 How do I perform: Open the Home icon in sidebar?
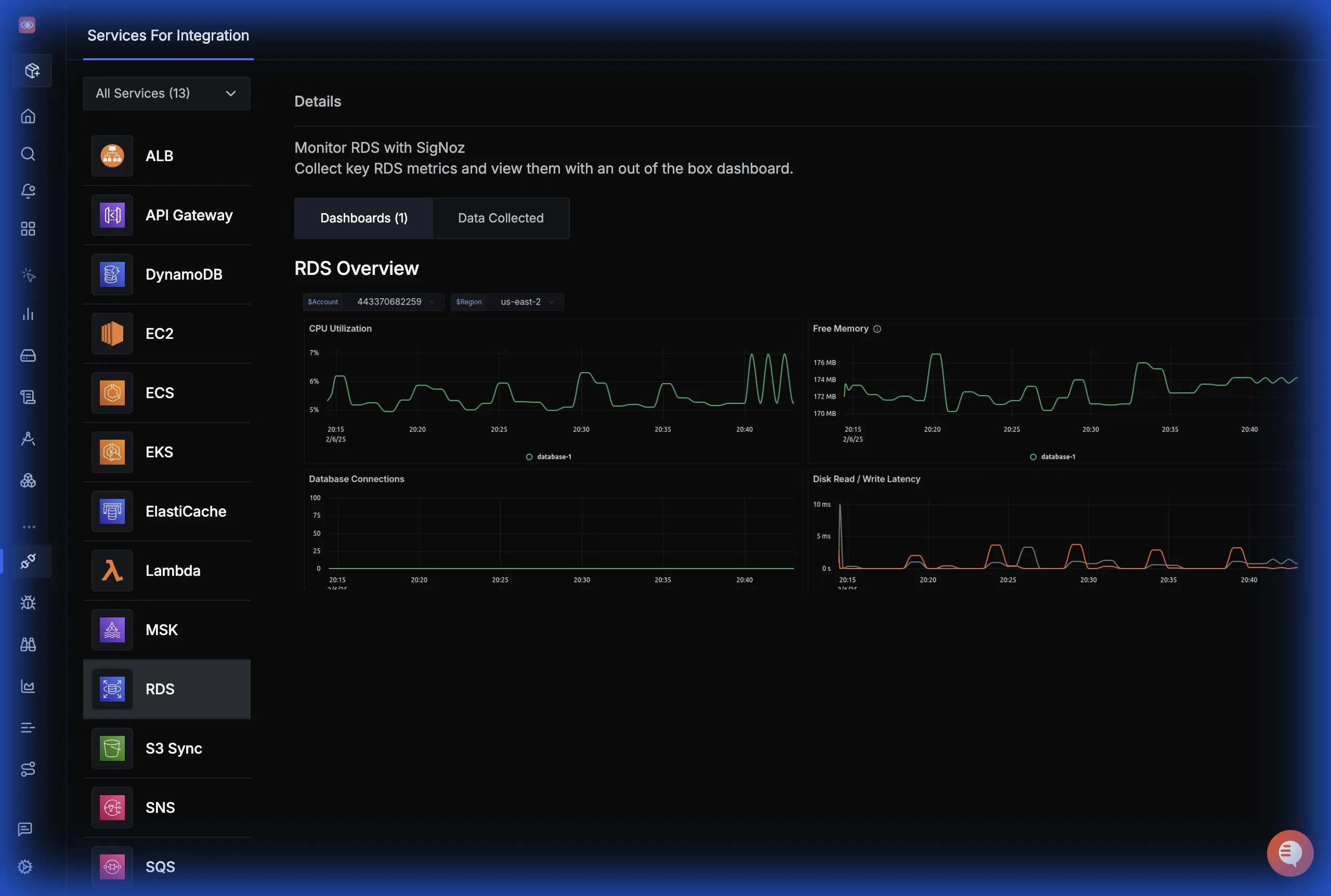28,116
